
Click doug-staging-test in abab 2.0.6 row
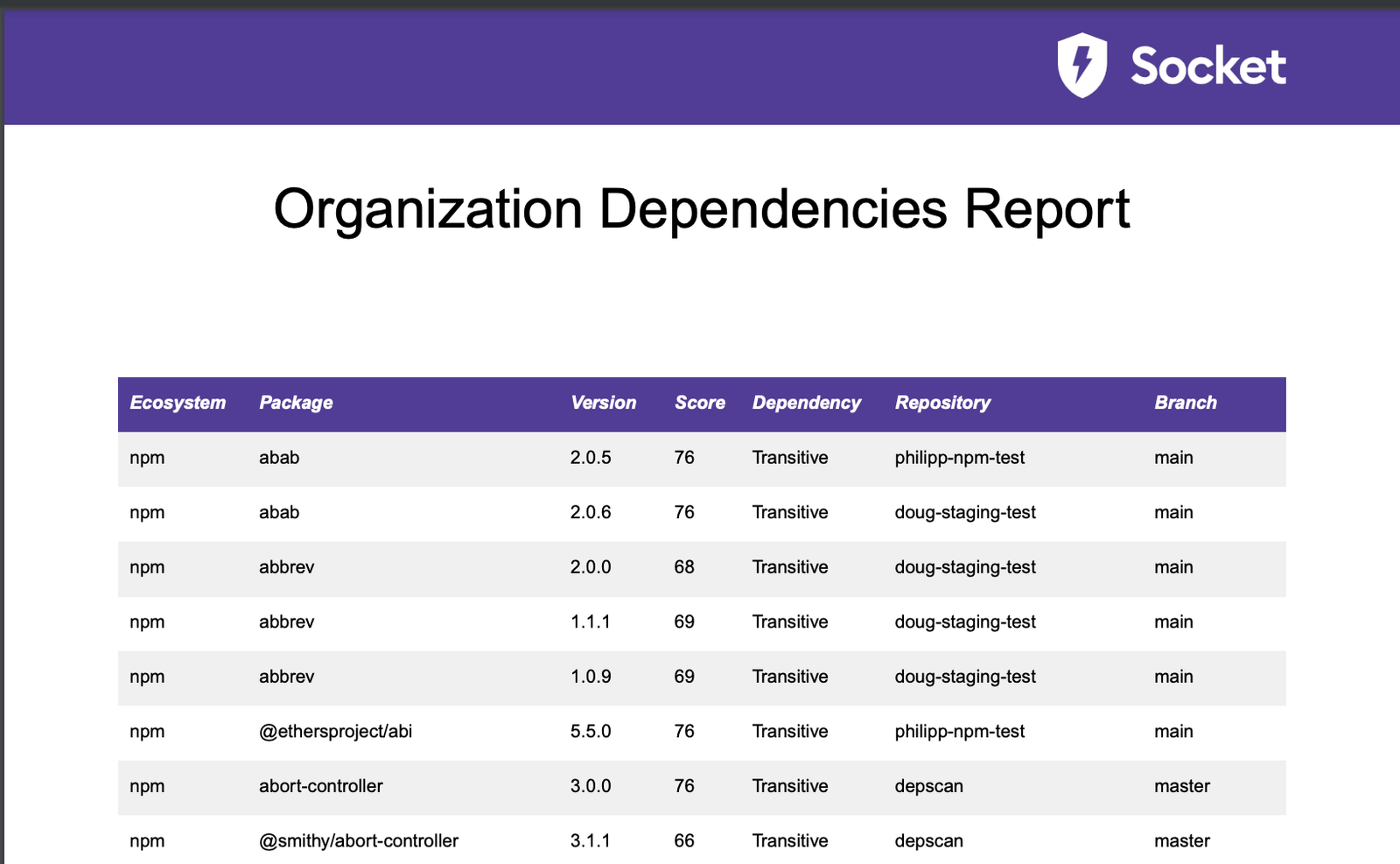point(965,513)
